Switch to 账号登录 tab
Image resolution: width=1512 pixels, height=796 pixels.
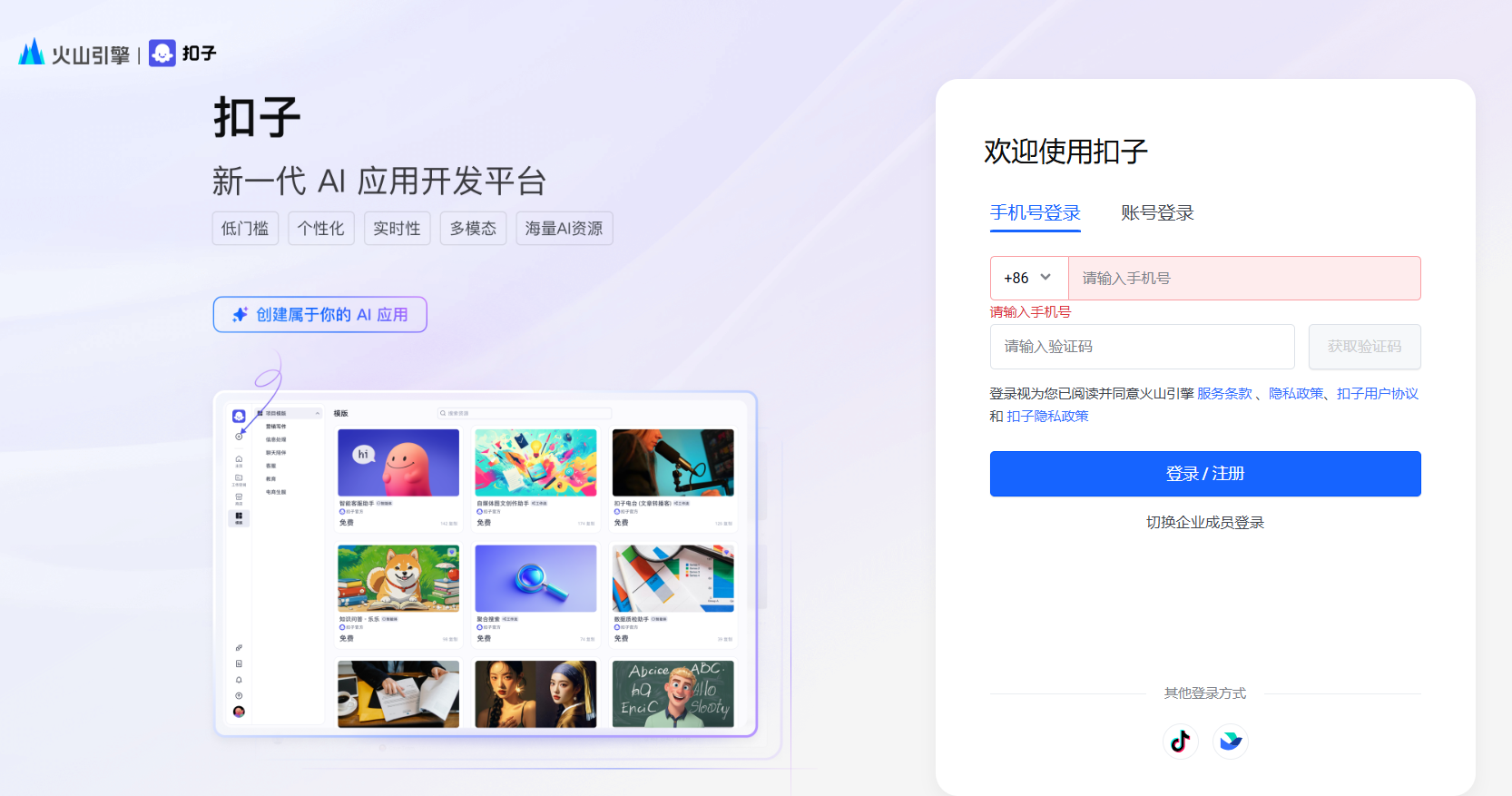pyautogui.click(x=1157, y=213)
